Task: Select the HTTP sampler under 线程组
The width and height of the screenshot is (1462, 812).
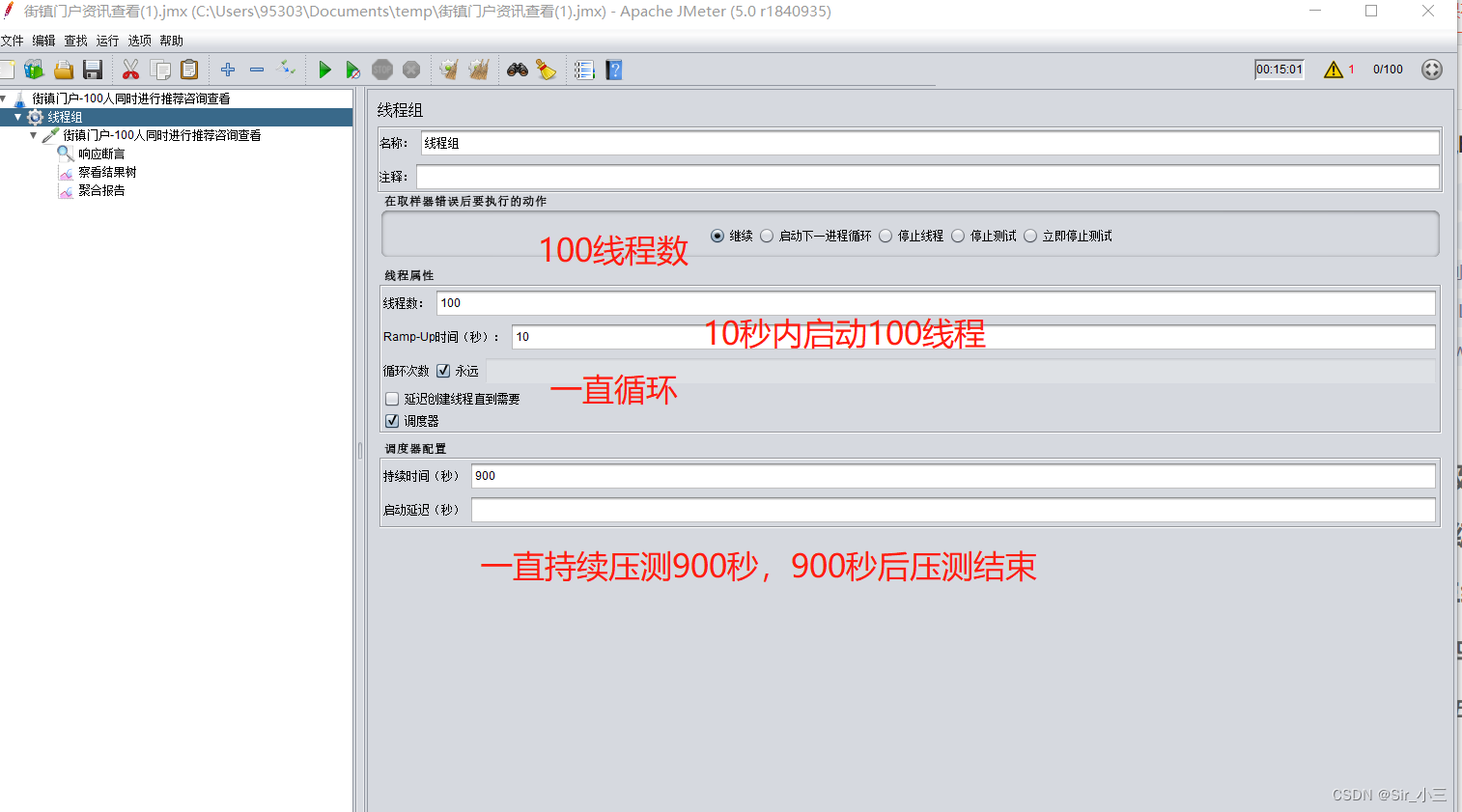Action: 161,135
